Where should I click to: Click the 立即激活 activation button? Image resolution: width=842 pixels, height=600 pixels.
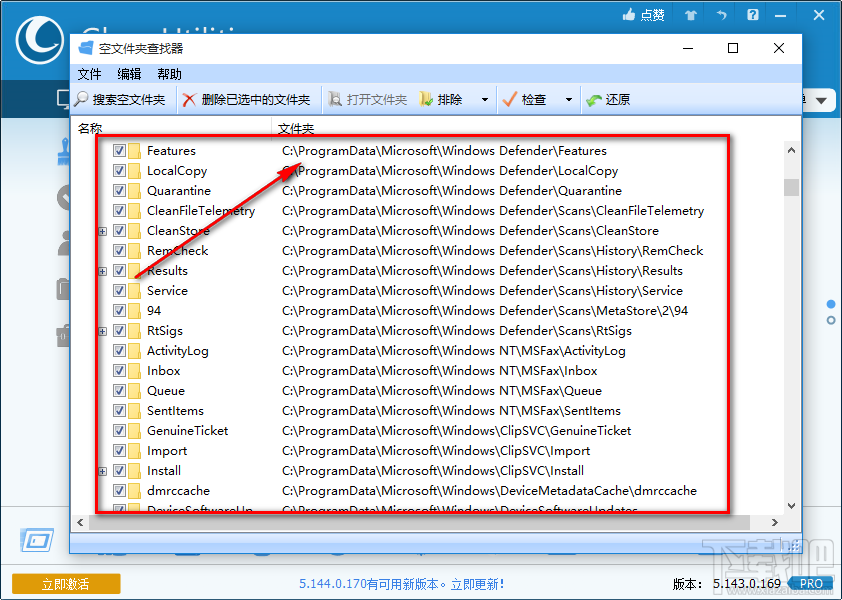[x=65, y=583]
